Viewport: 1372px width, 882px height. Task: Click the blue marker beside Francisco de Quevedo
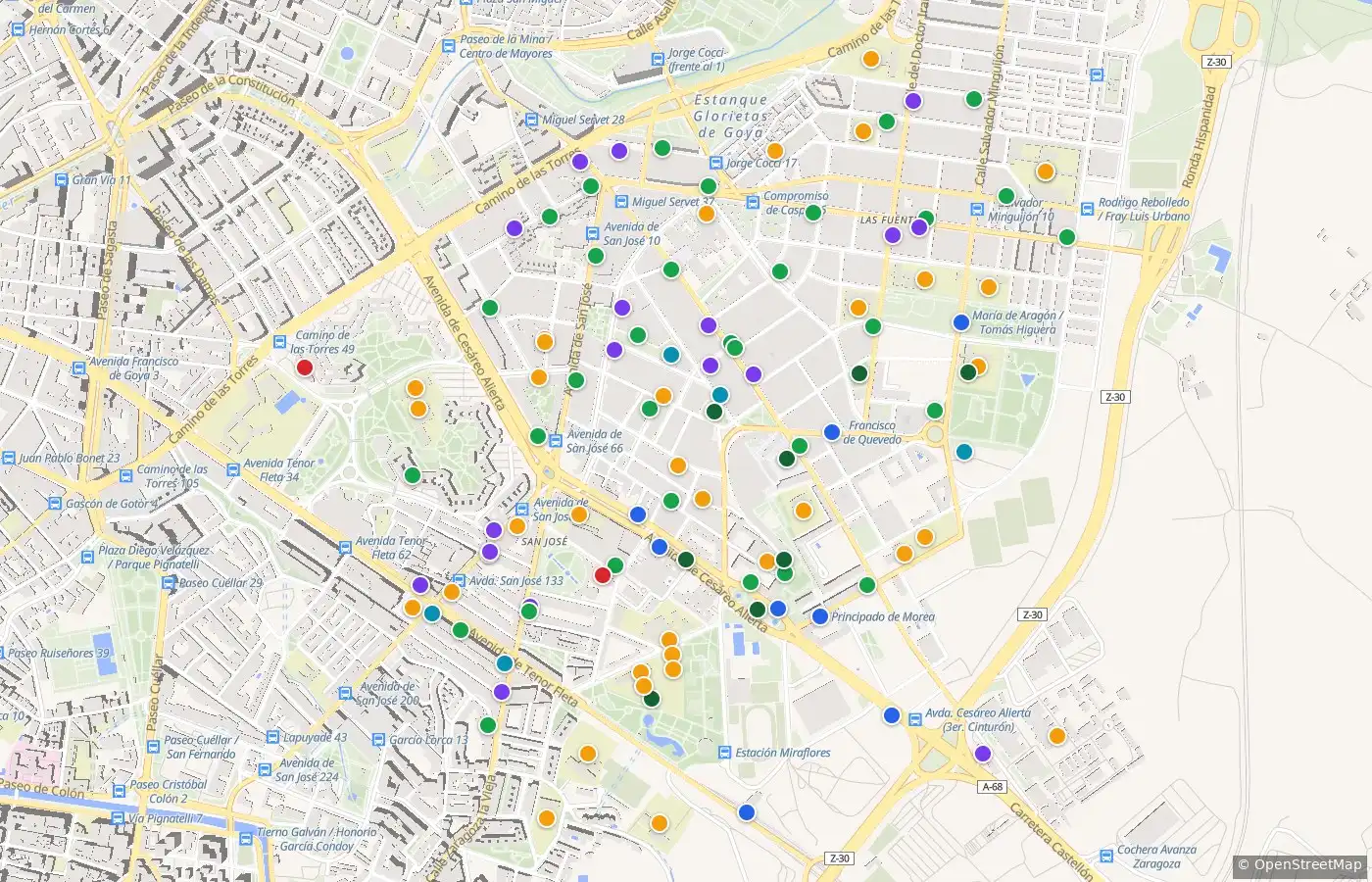point(832,431)
